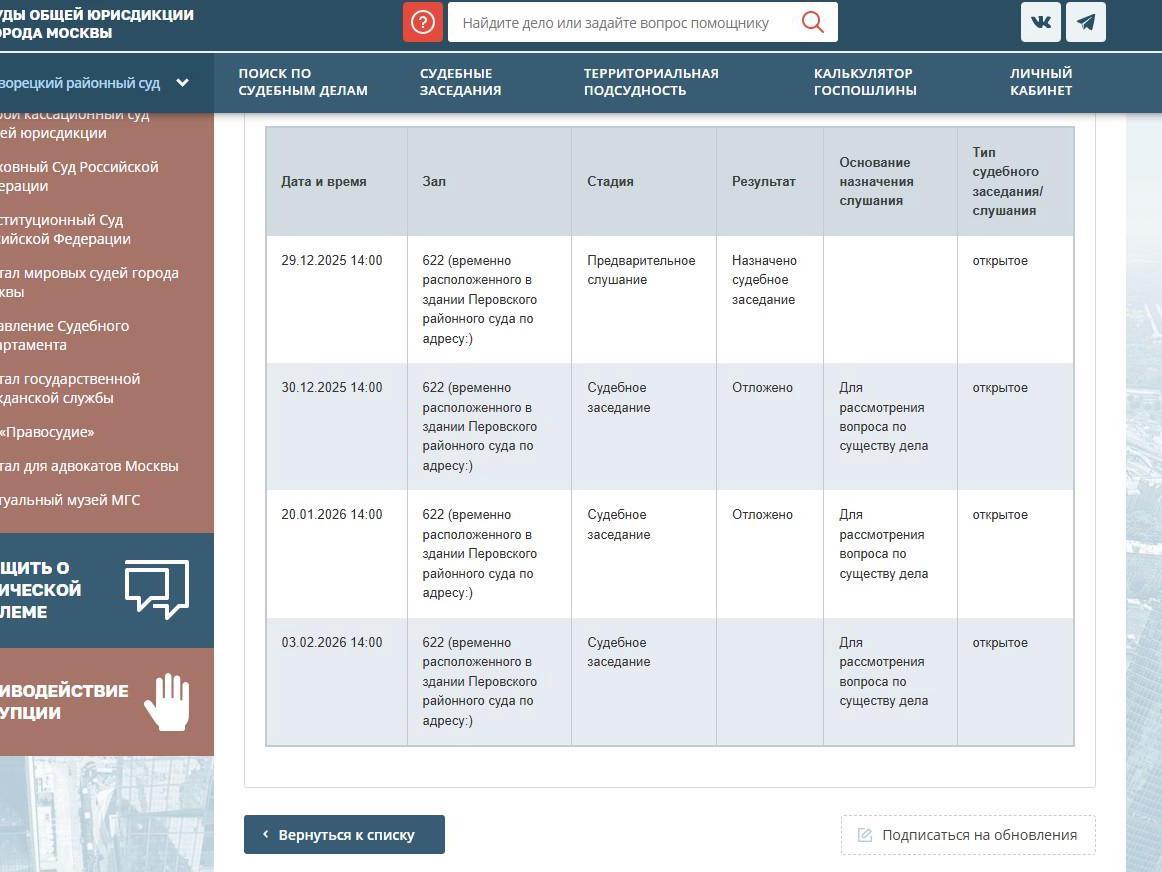Click the edit icon beside Подписаться на обновления
Image resolution: width=1162 pixels, height=872 pixels.
(865, 835)
